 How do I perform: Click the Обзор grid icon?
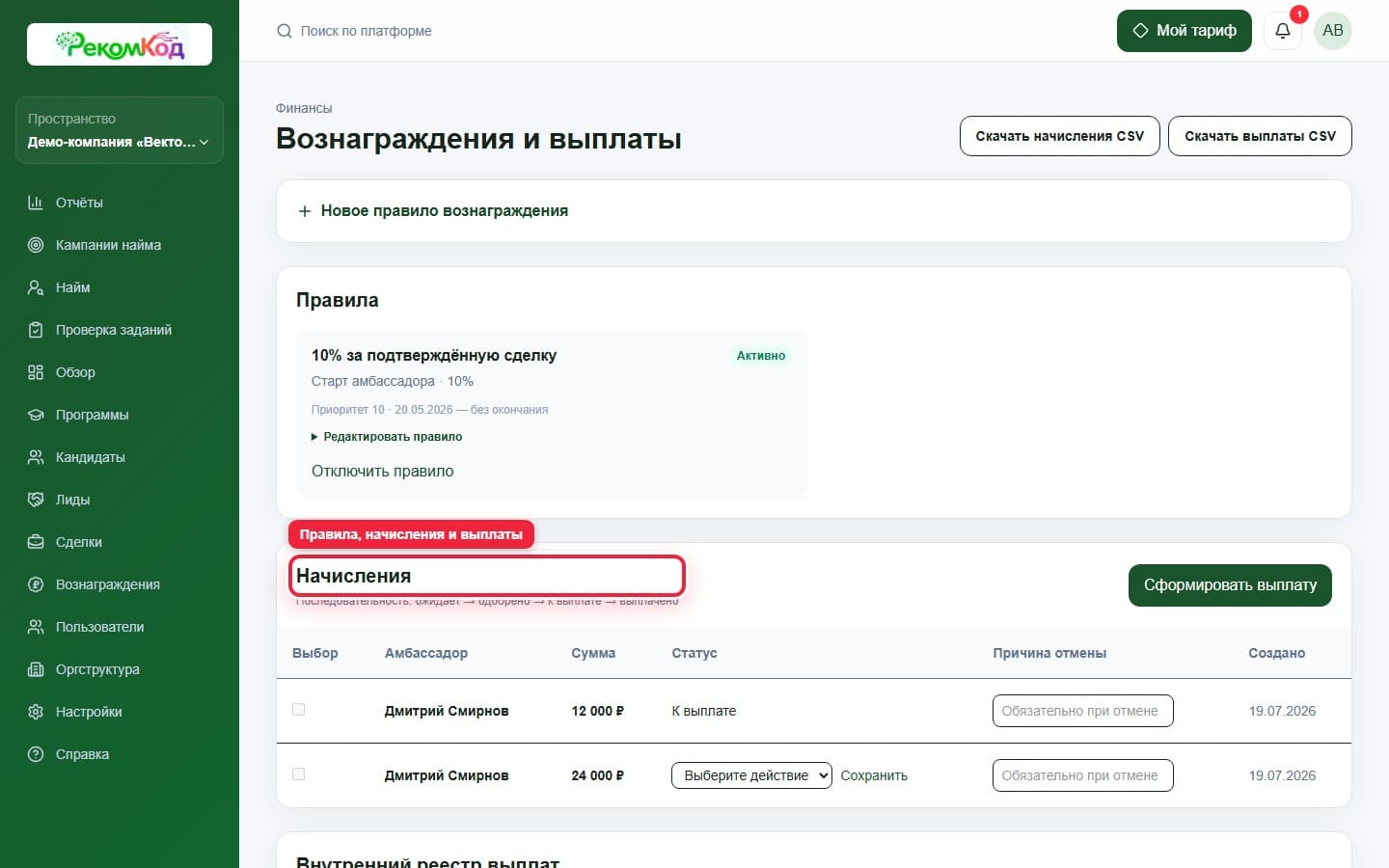(x=36, y=372)
